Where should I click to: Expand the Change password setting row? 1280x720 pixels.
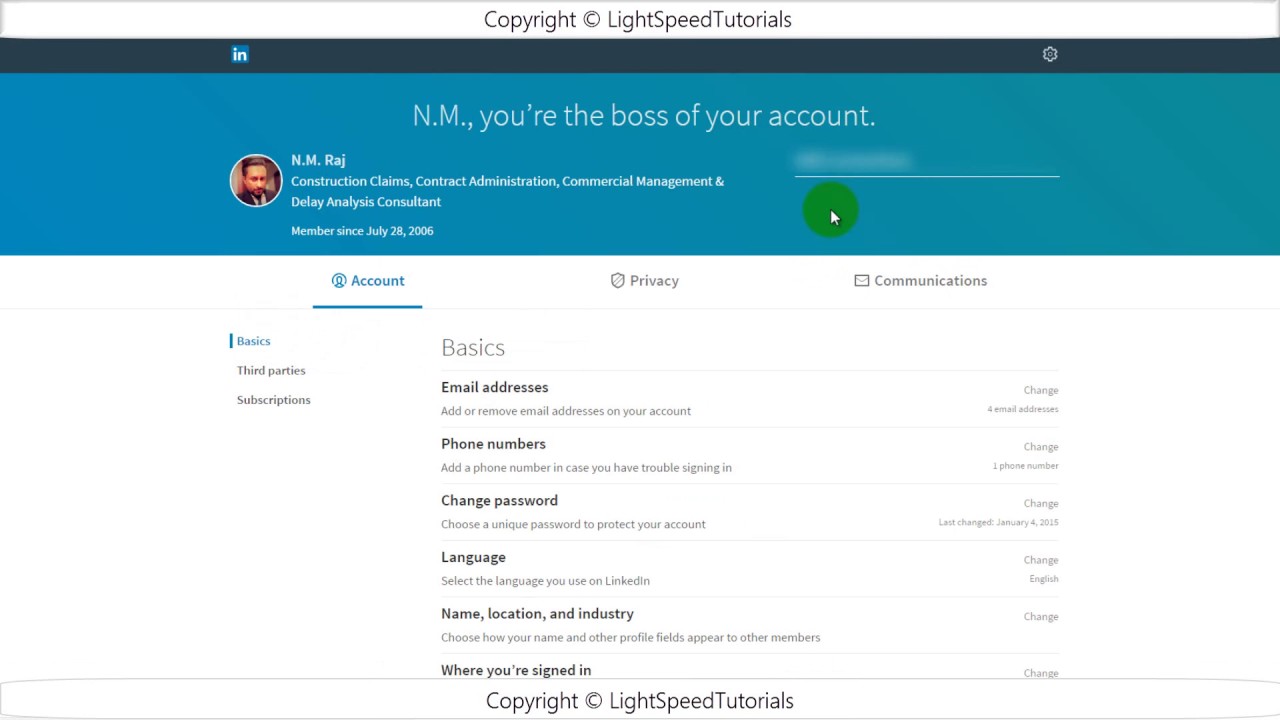pyautogui.click(x=750, y=512)
